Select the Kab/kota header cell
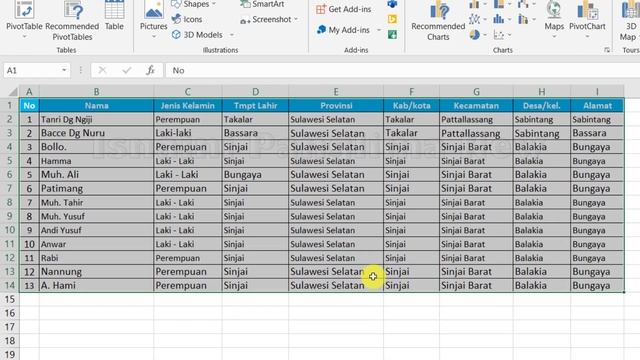This screenshot has width=640, height=360. coord(411,105)
